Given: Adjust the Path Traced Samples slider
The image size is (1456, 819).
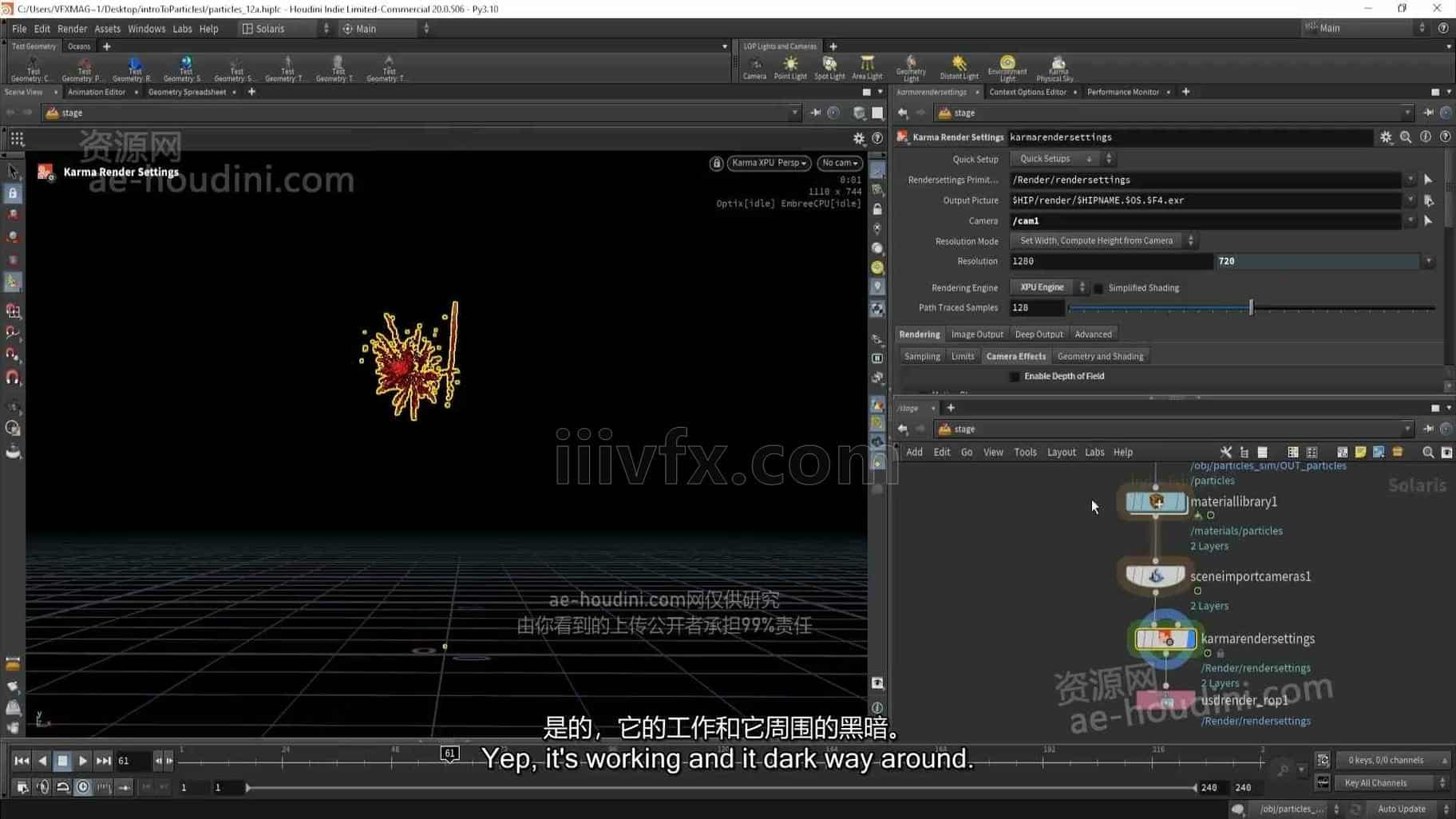Looking at the screenshot, I should (1251, 307).
